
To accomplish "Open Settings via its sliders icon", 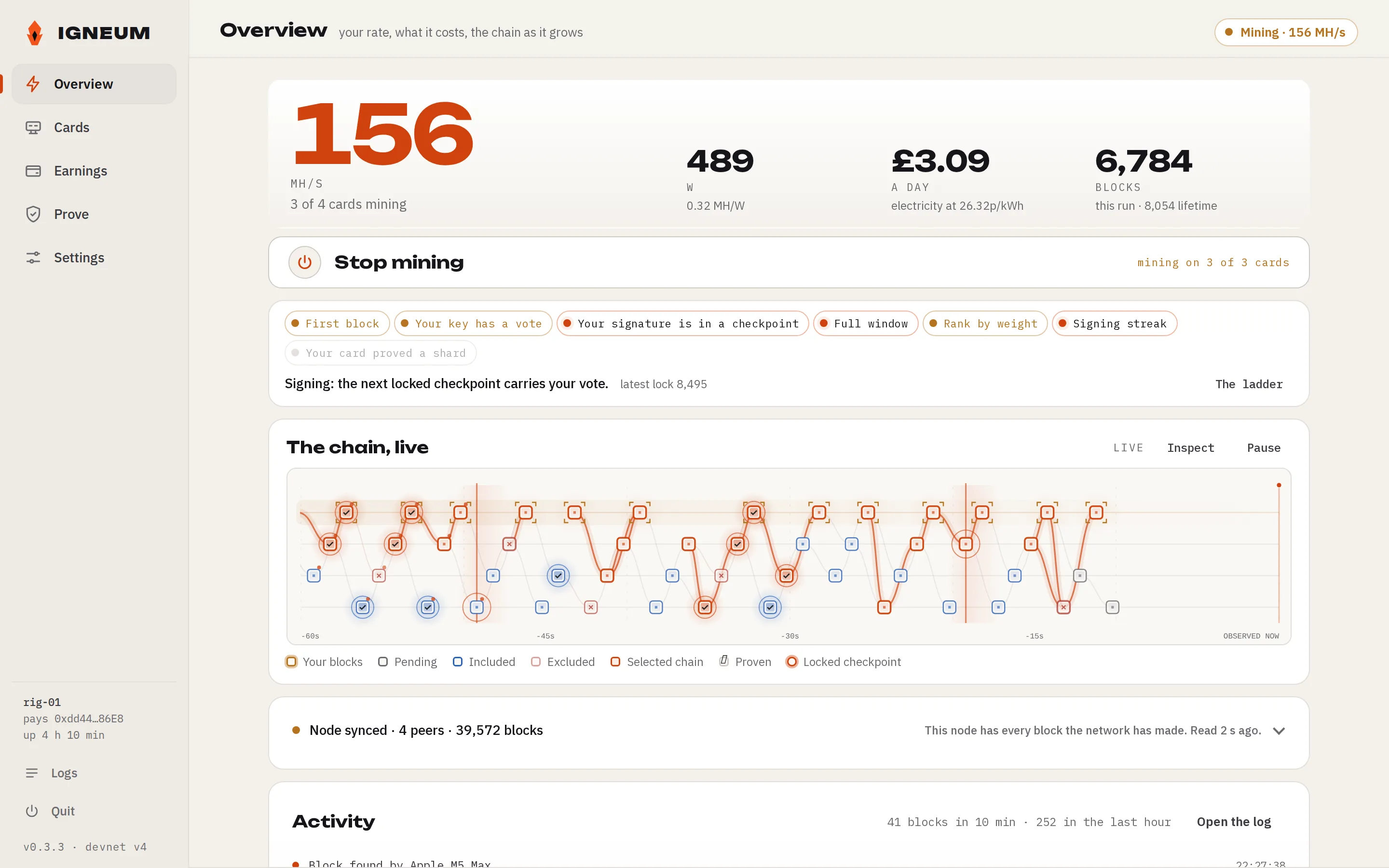I will [33, 258].
